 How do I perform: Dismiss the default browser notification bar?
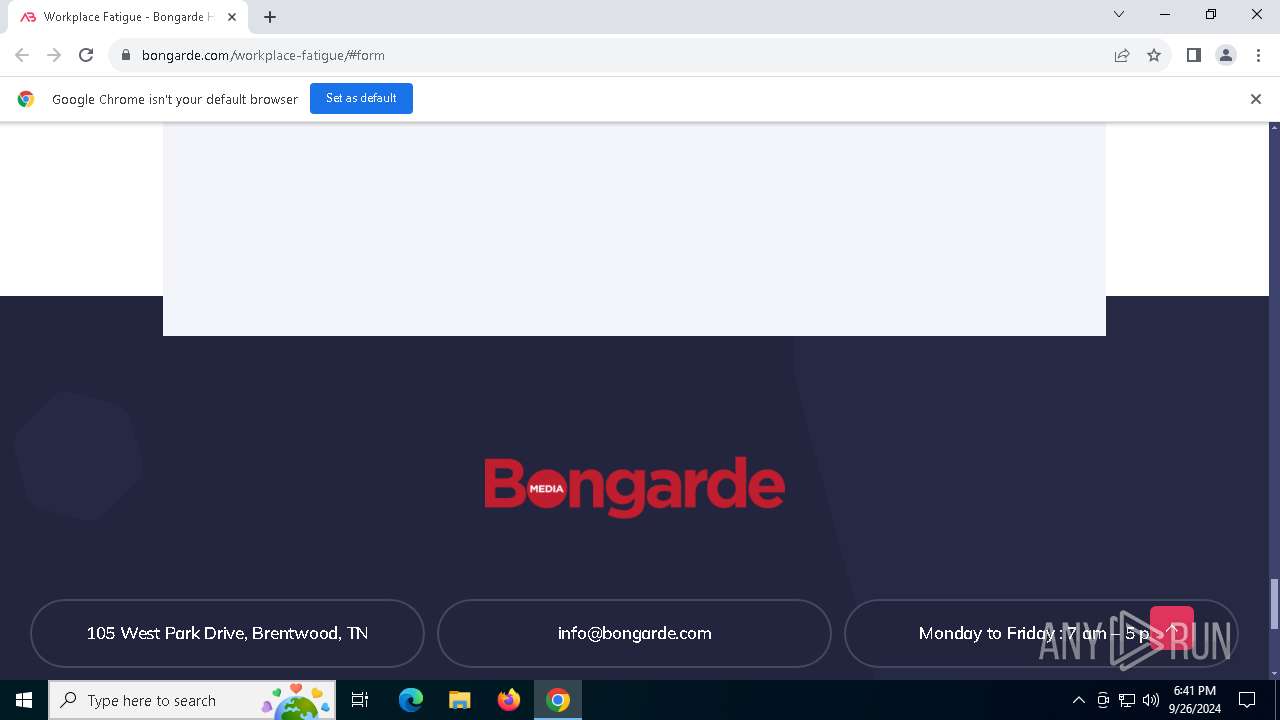pos(1256,99)
